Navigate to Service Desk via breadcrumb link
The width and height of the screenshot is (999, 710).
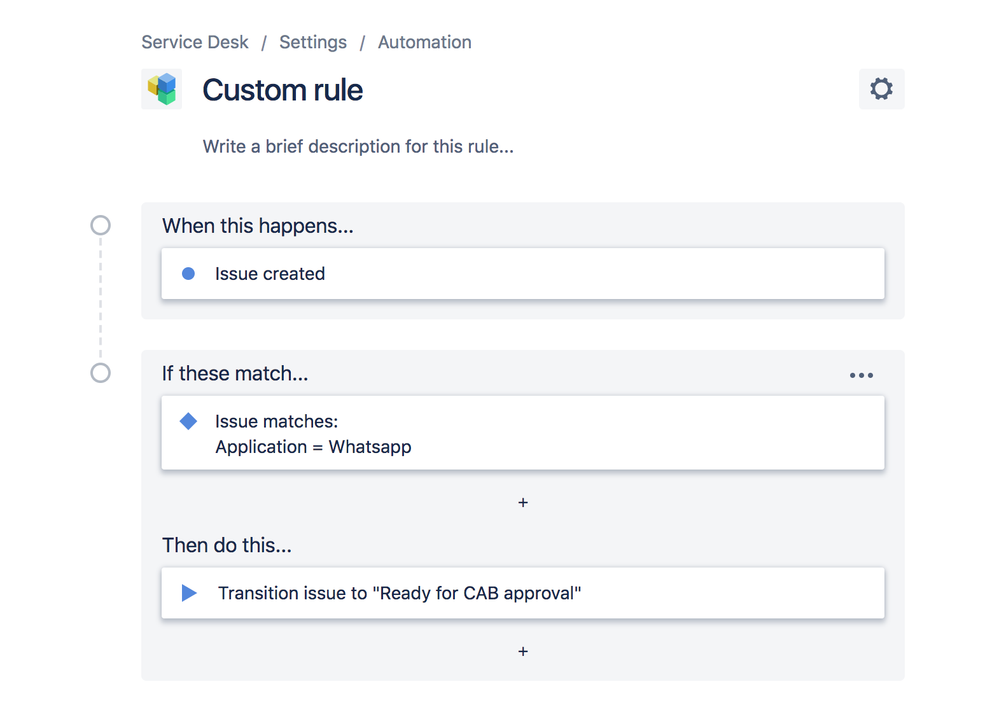click(194, 42)
